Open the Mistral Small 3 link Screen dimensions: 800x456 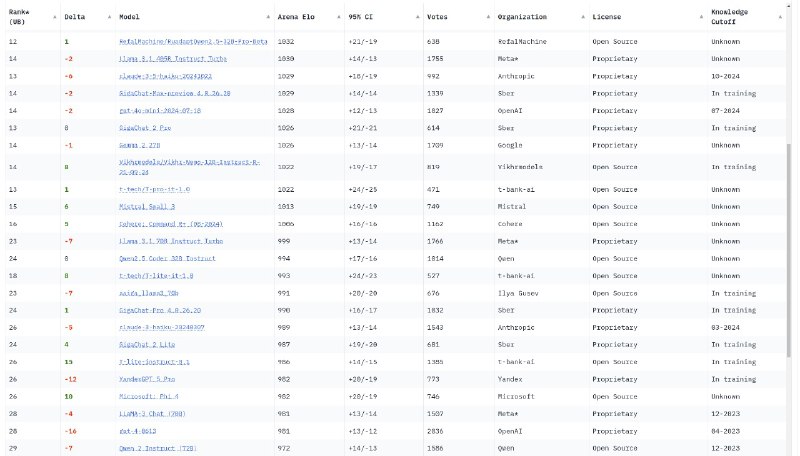(x=147, y=207)
